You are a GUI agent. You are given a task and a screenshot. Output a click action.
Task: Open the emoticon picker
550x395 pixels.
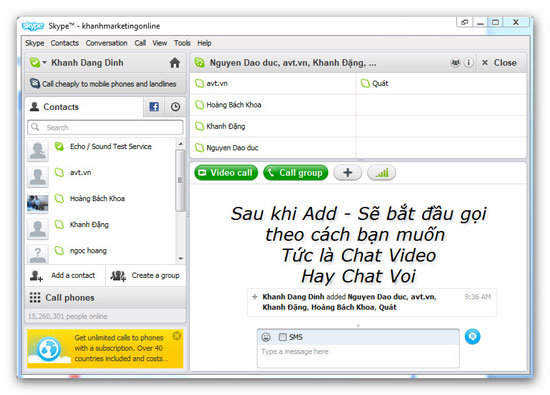click(266, 337)
